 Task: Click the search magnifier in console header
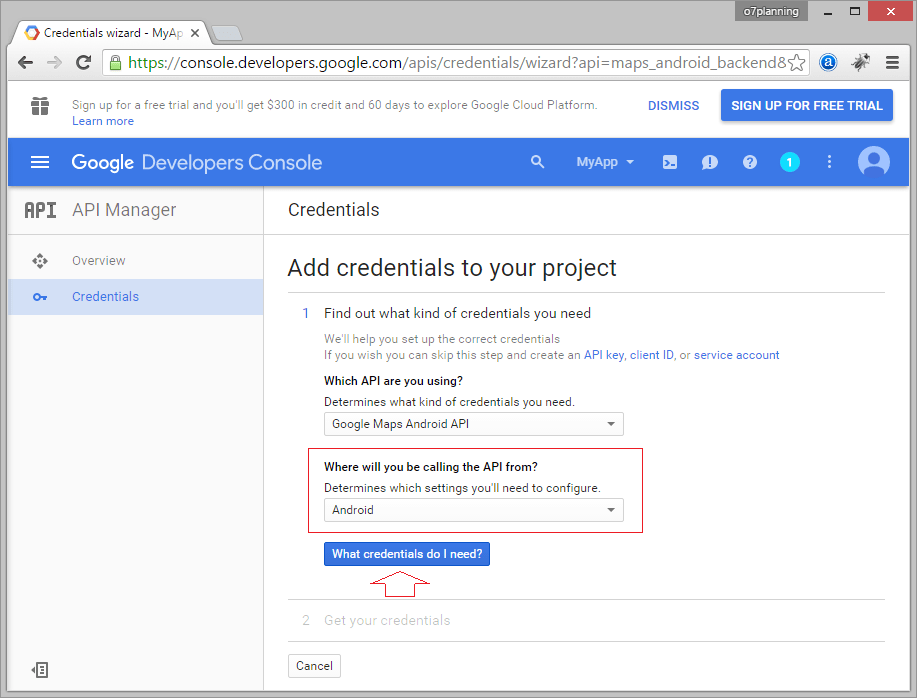[537, 162]
